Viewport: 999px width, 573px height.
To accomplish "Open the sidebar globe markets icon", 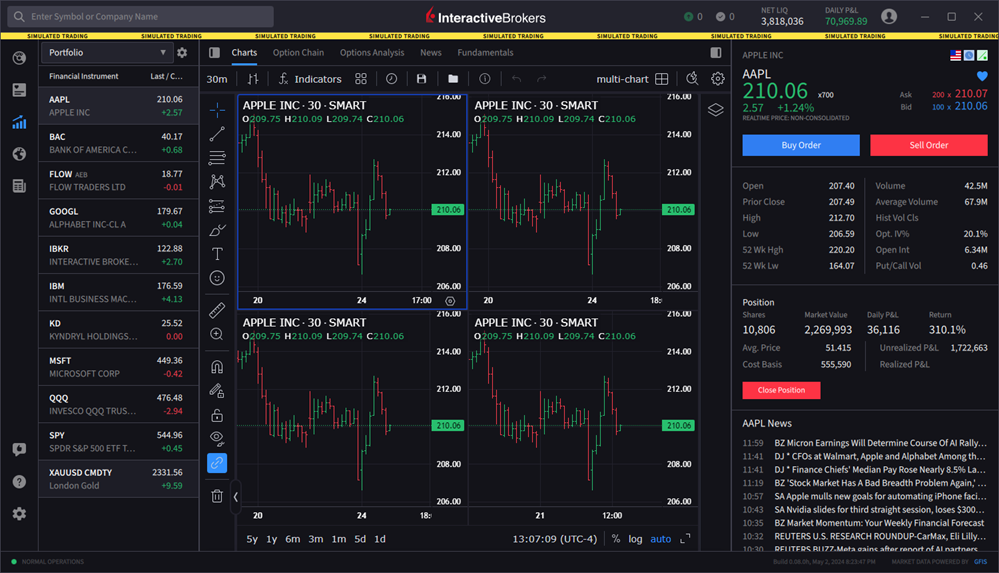I will point(19,154).
